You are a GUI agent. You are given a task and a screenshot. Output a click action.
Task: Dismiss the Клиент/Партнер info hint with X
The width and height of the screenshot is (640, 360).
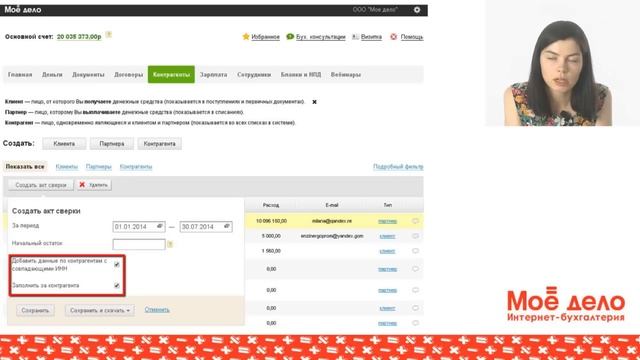coord(314,102)
